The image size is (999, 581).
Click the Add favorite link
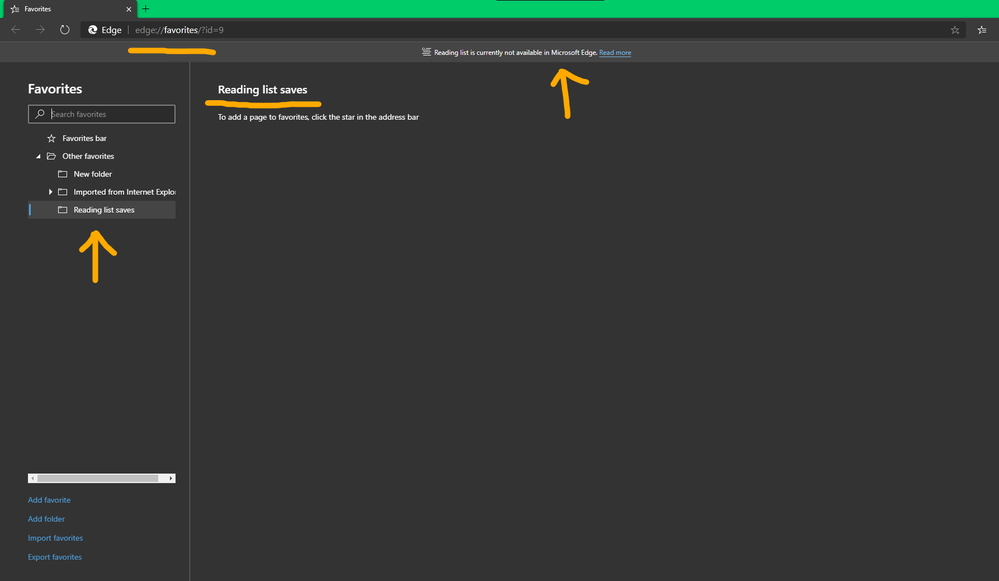pyautogui.click(x=49, y=500)
